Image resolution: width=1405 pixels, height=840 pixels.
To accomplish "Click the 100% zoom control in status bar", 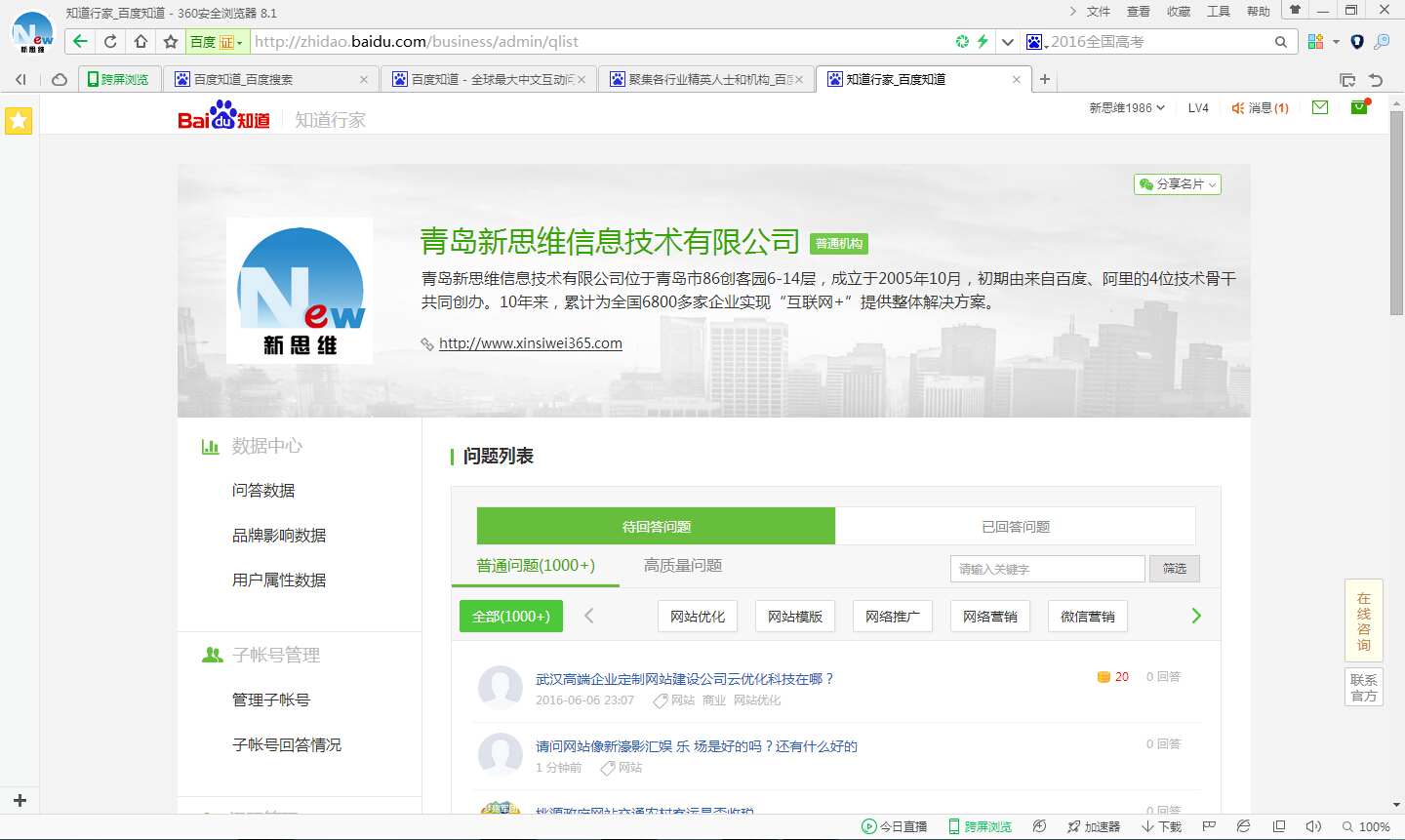I will 1366,826.
